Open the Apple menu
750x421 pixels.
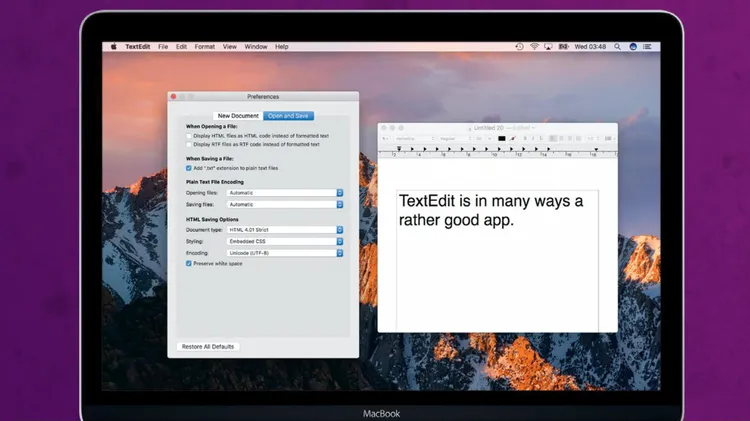(x=114, y=47)
